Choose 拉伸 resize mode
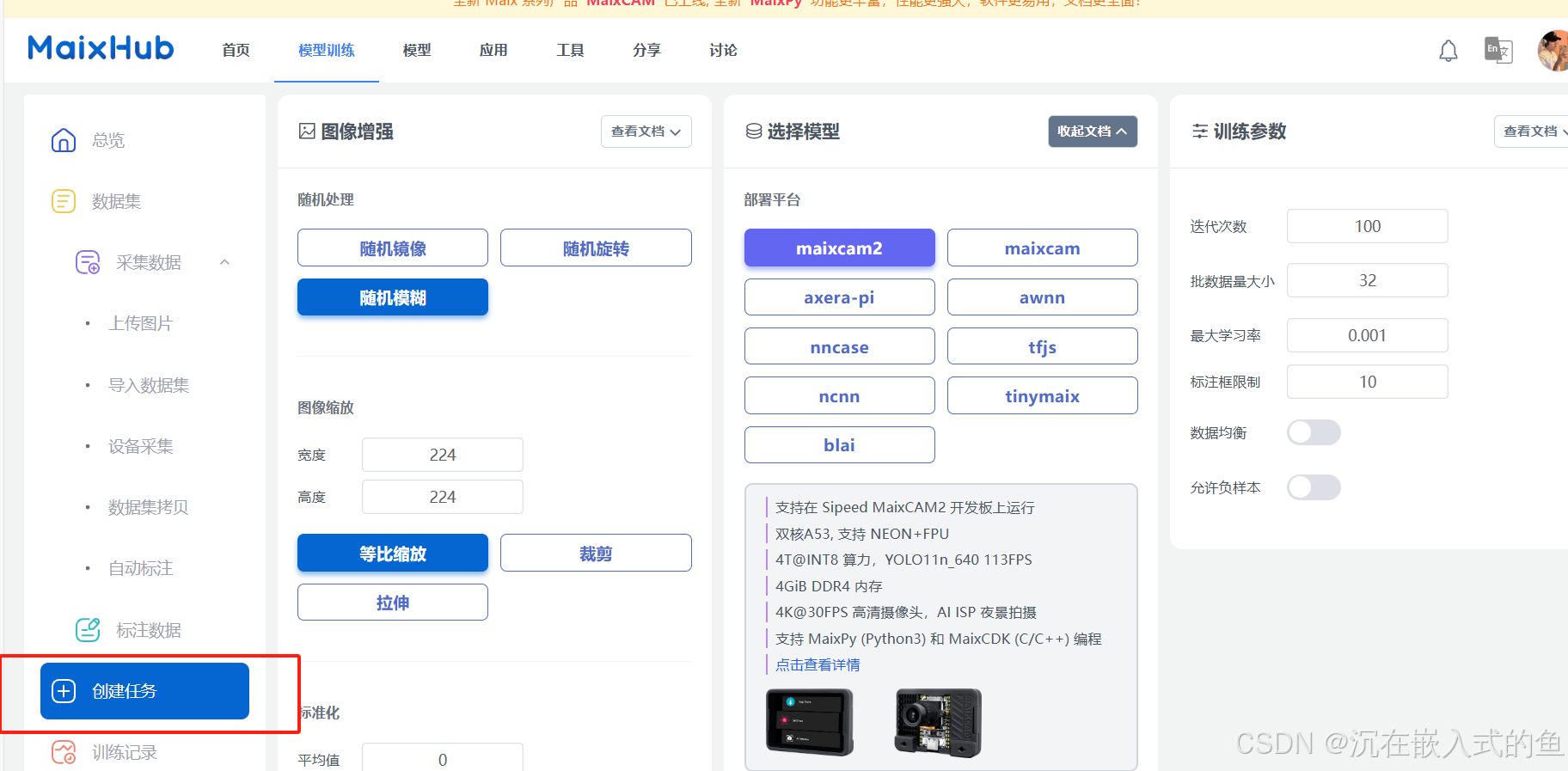Viewport: 1568px width, 771px height. point(393,602)
